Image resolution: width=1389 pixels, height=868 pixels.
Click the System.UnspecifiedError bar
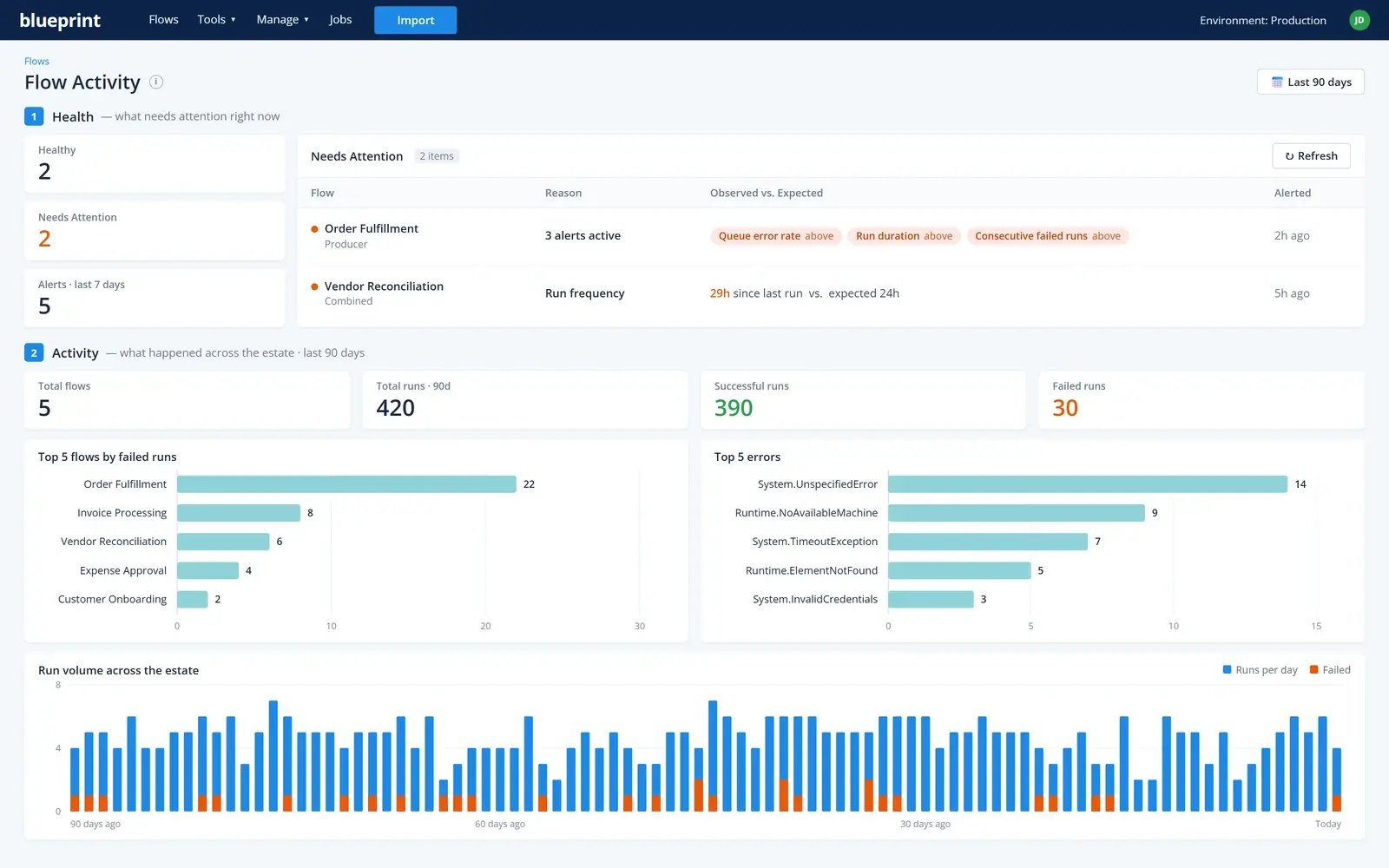tap(1088, 484)
